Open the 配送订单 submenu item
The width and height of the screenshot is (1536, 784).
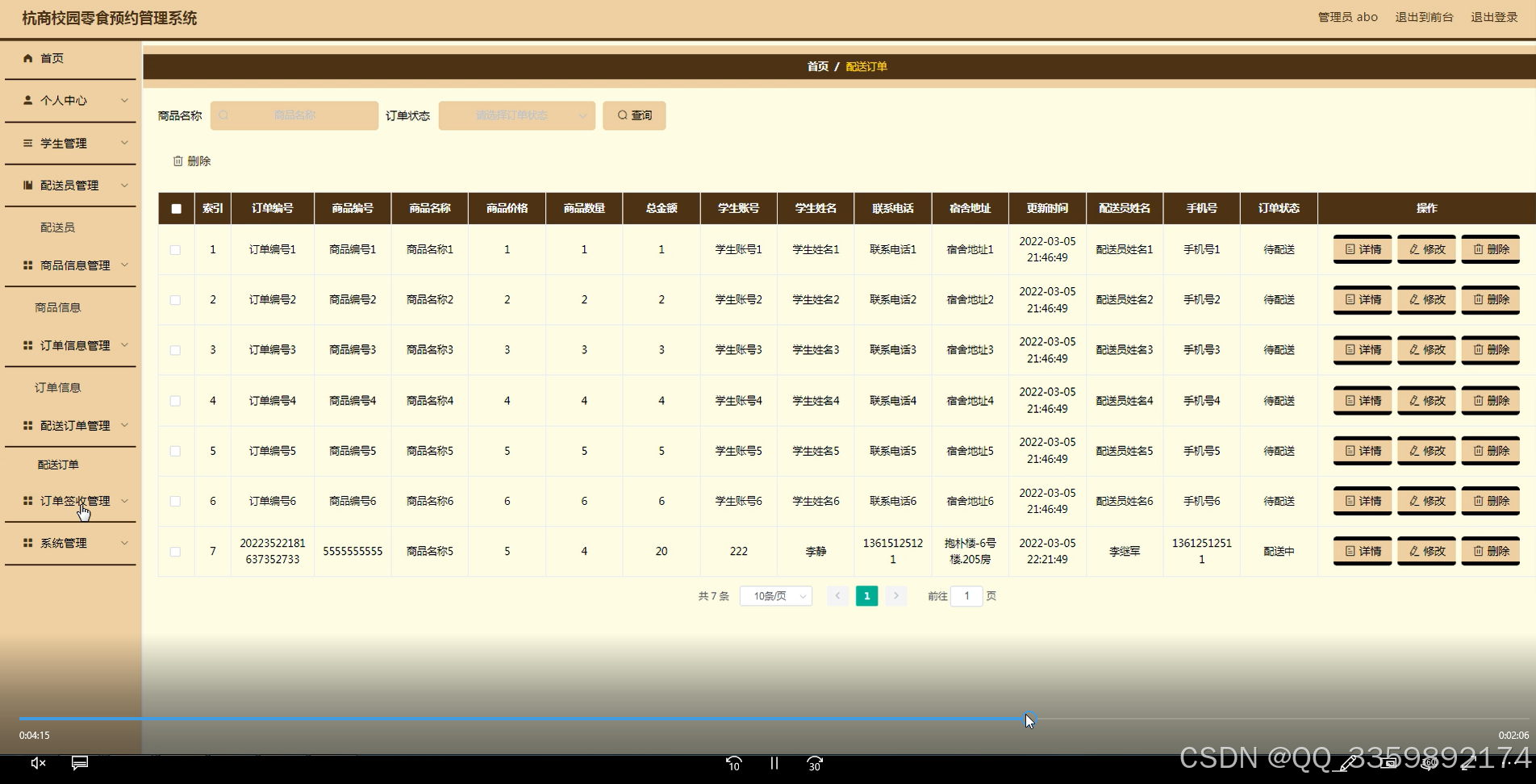point(57,465)
